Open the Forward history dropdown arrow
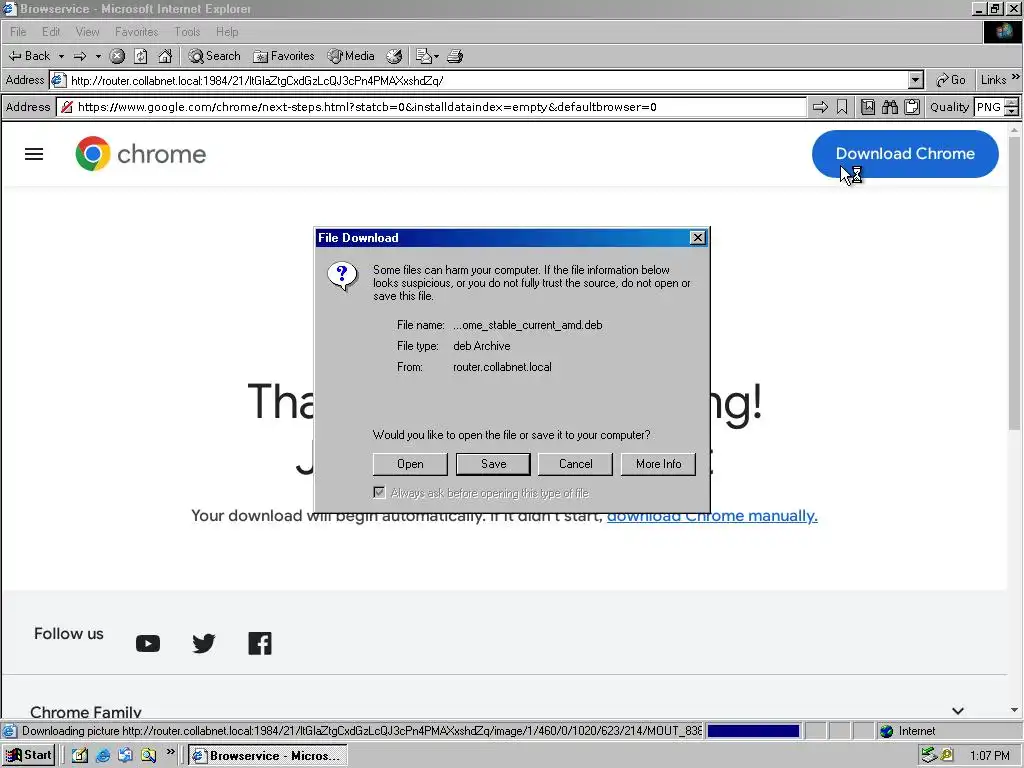 [x=98, y=56]
